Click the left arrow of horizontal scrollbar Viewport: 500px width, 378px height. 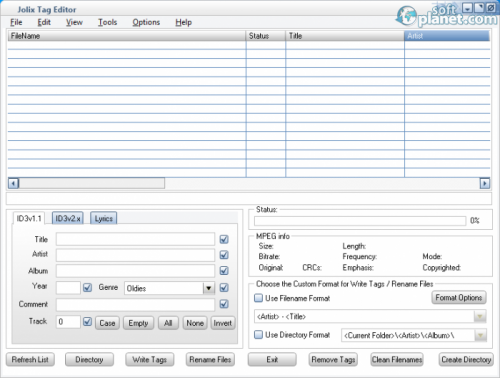pos(13,183)
